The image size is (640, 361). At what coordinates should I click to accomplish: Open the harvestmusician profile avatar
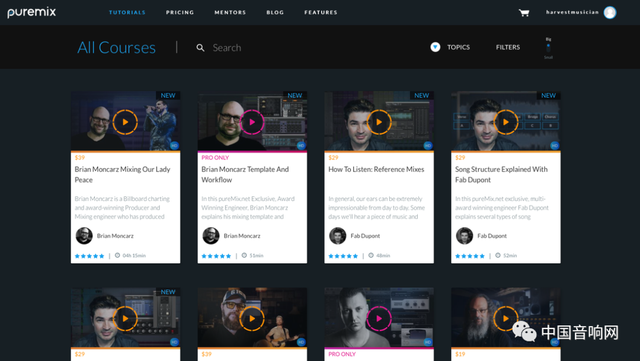pos(610,13)
